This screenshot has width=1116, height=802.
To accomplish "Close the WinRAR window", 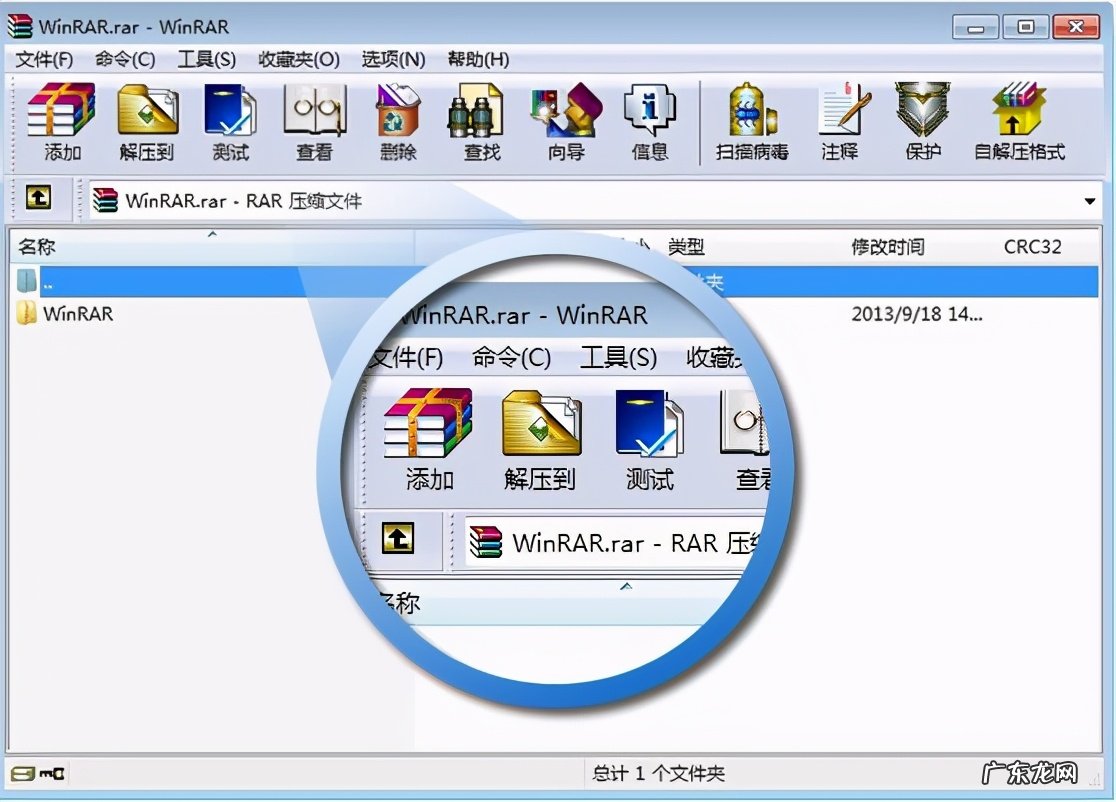I will 1076,27.
